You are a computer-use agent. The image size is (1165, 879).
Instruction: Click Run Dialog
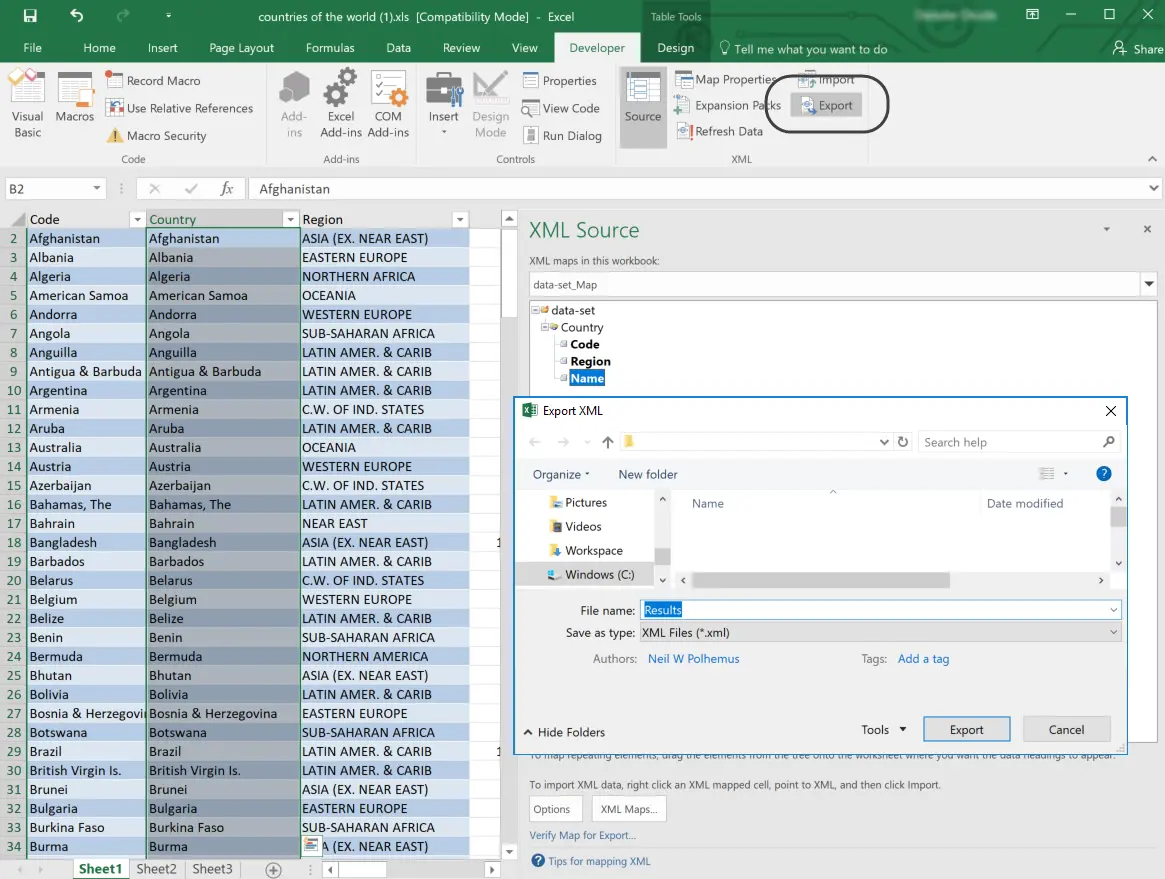pyautogui.click(x=562, y=135)
